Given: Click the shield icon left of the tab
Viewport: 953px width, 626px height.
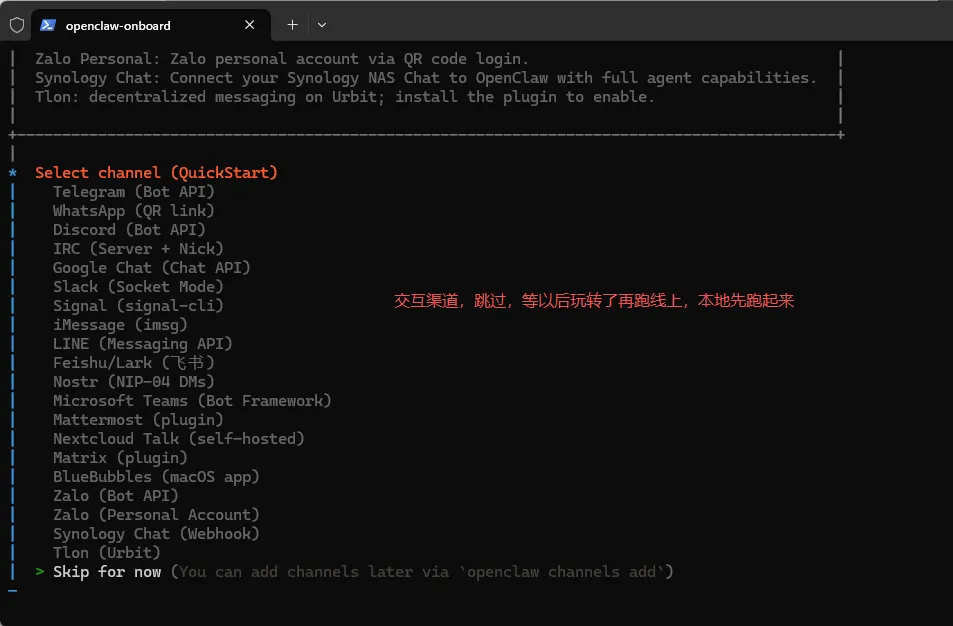Looking at the screenshot, I should click(x=17, y=25).
